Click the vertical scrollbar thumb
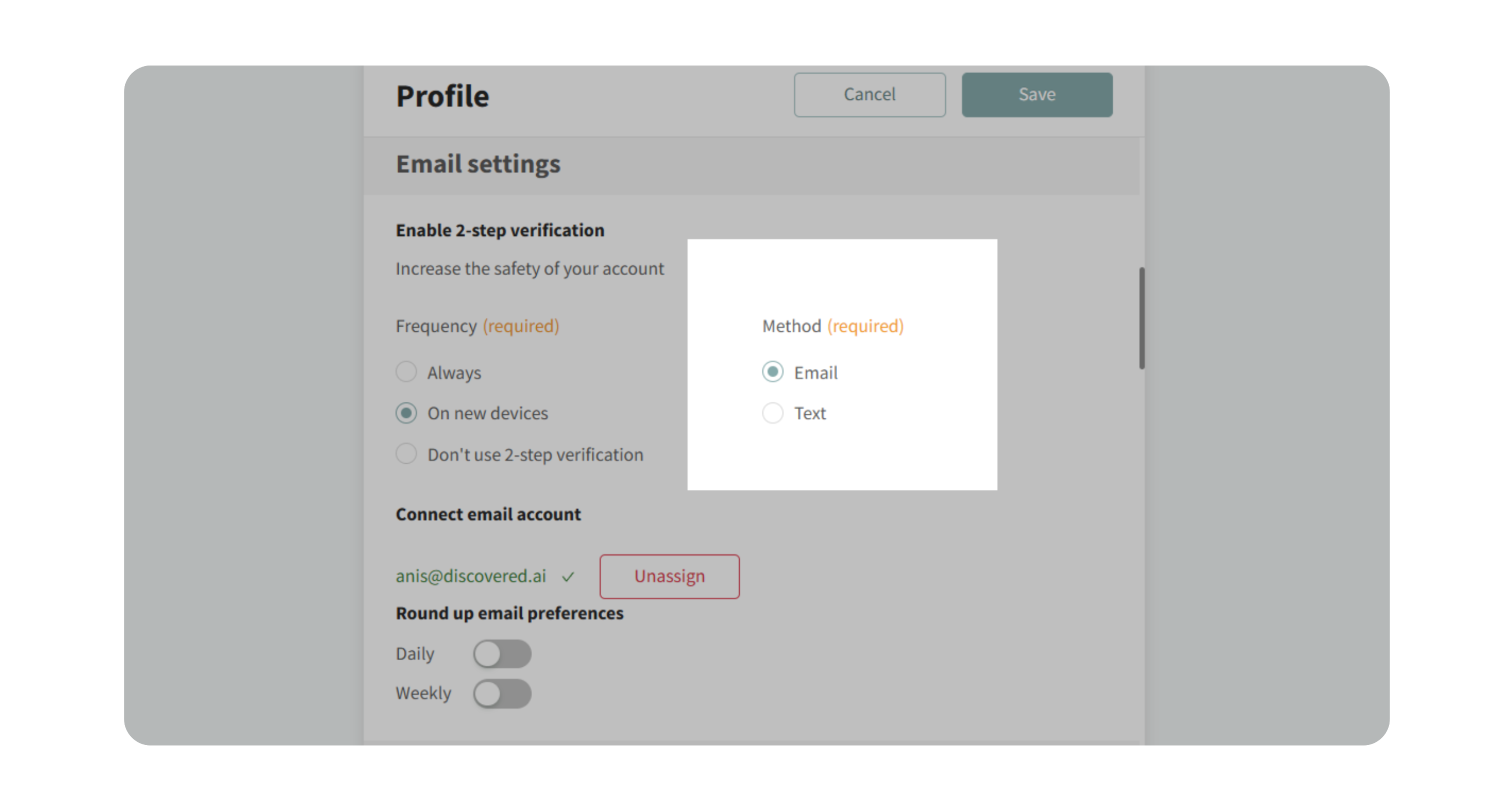Screen dimensions: 1512x811 coord(1141,318)
